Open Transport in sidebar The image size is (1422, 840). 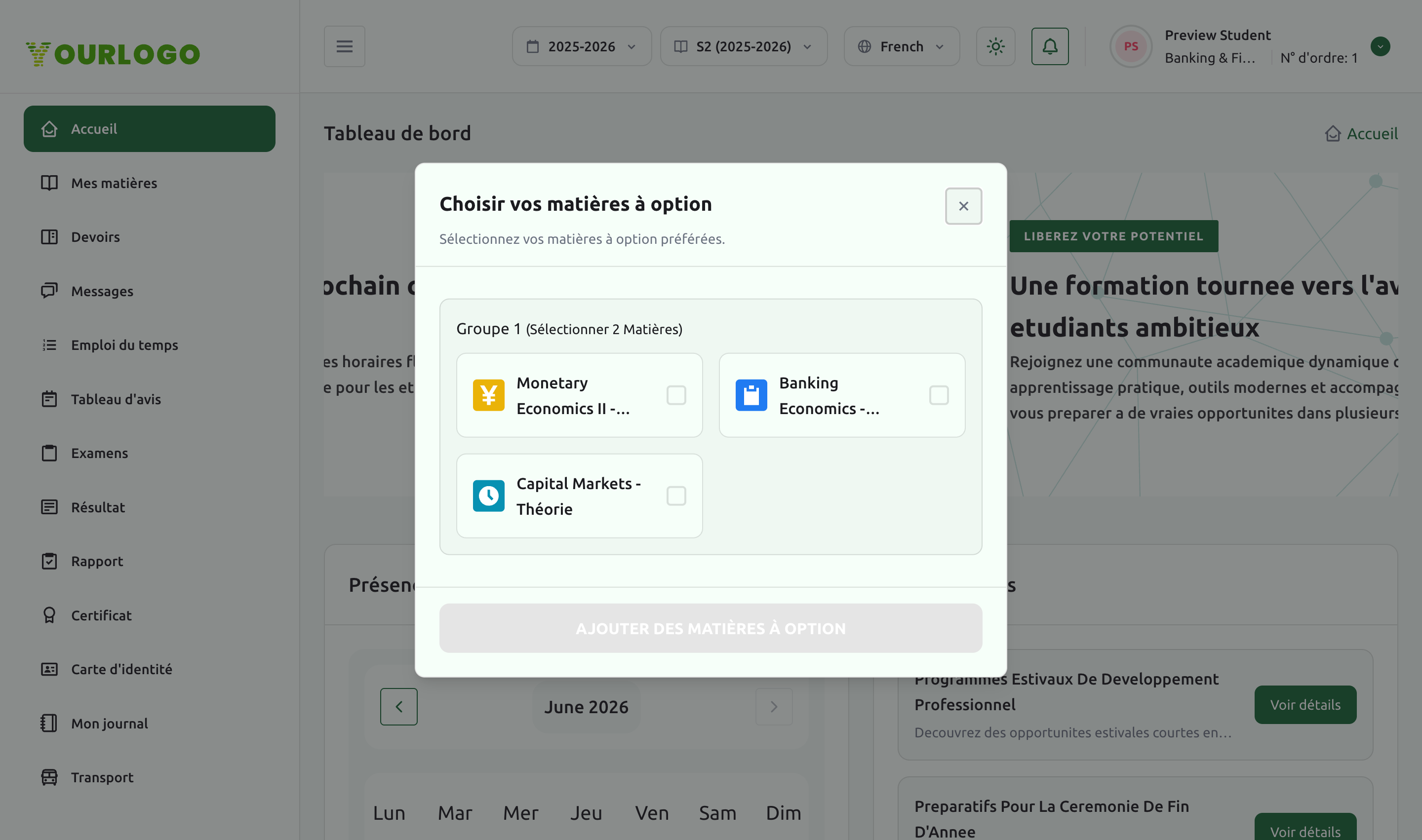pyautogui.click(x=150, y=777)
